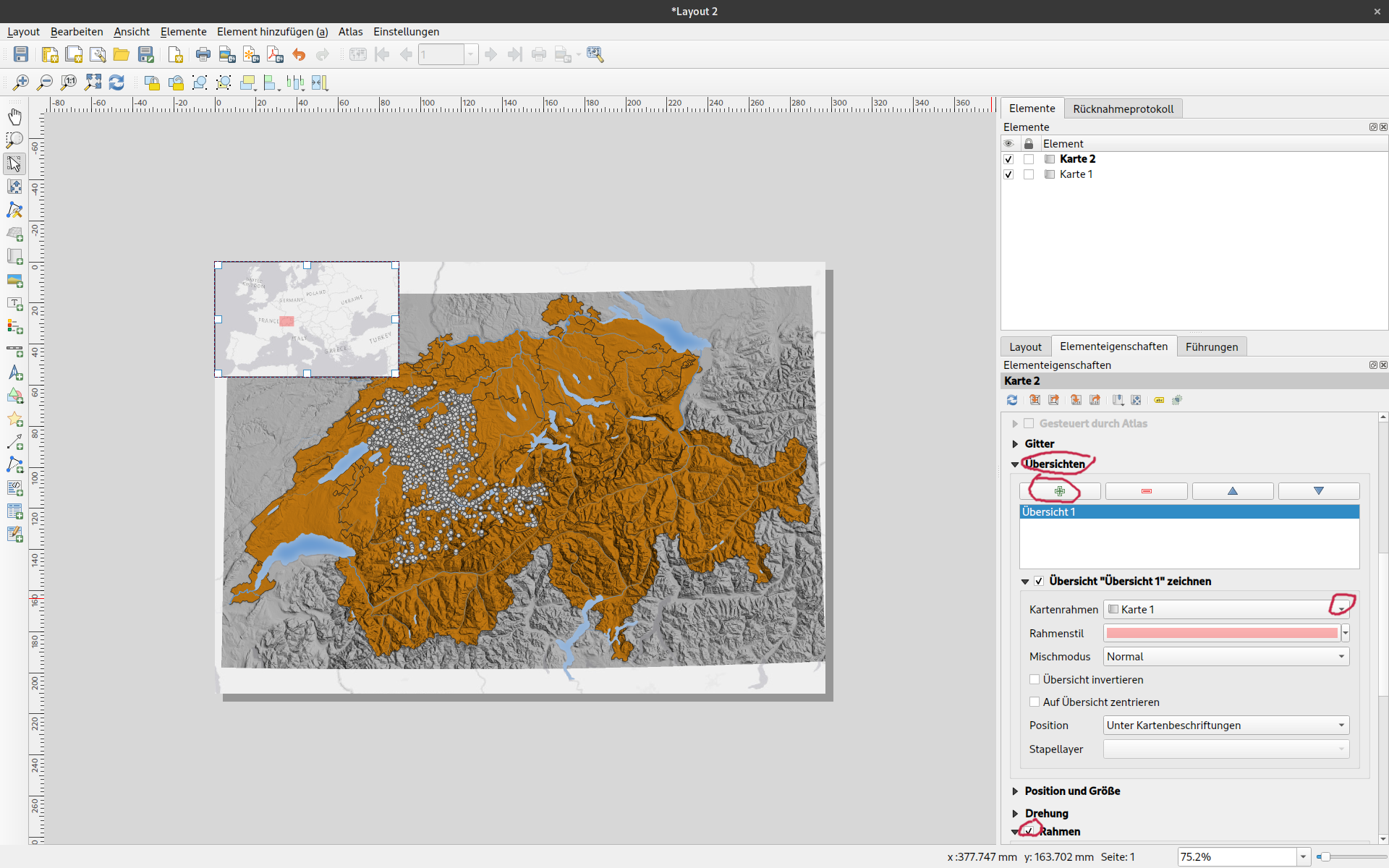The image size is (1389, 868).
Task: Select Übersicht 1 in overview list
Action: point(1189,511)
